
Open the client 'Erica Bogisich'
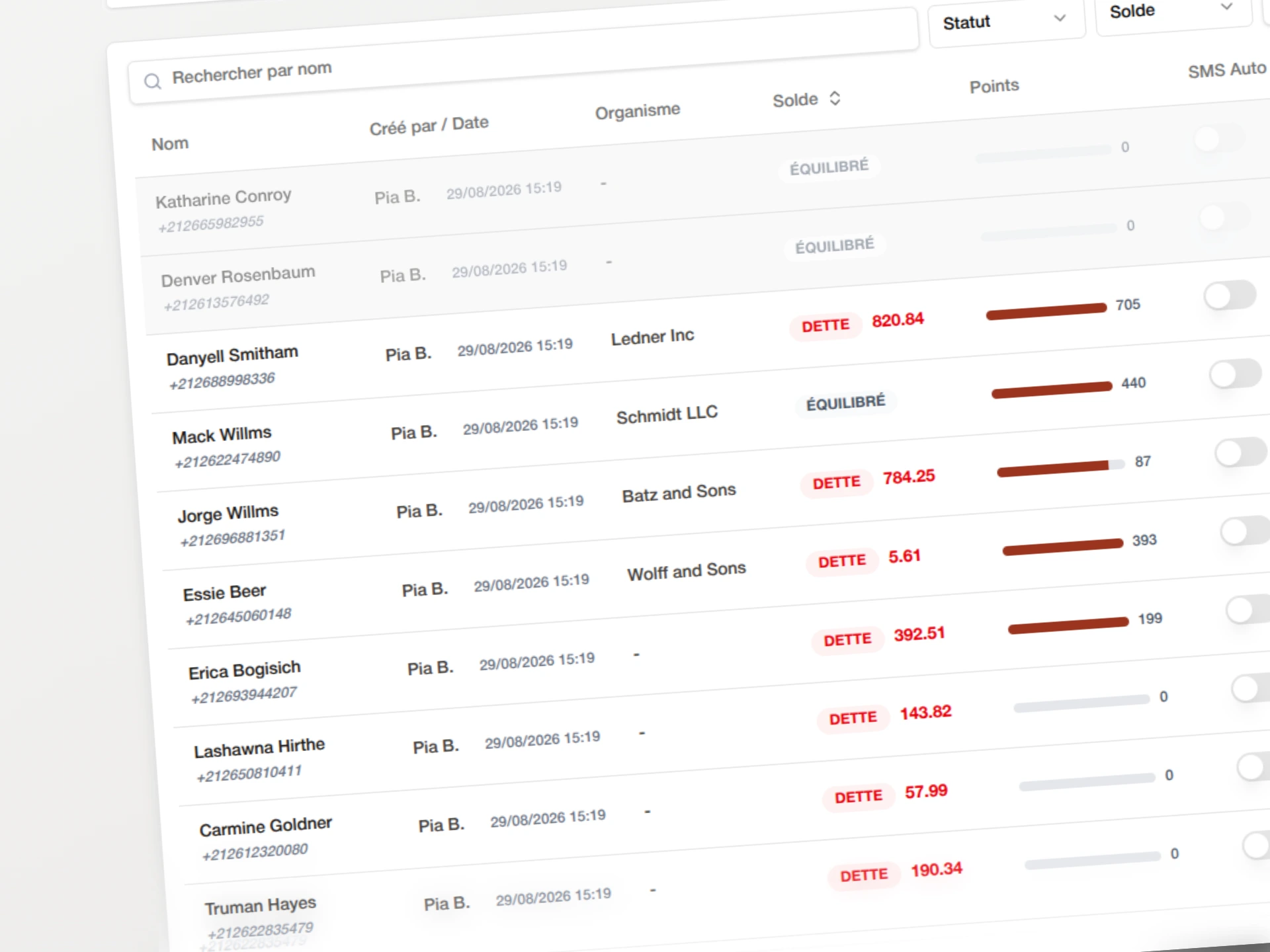coord(245,670)
